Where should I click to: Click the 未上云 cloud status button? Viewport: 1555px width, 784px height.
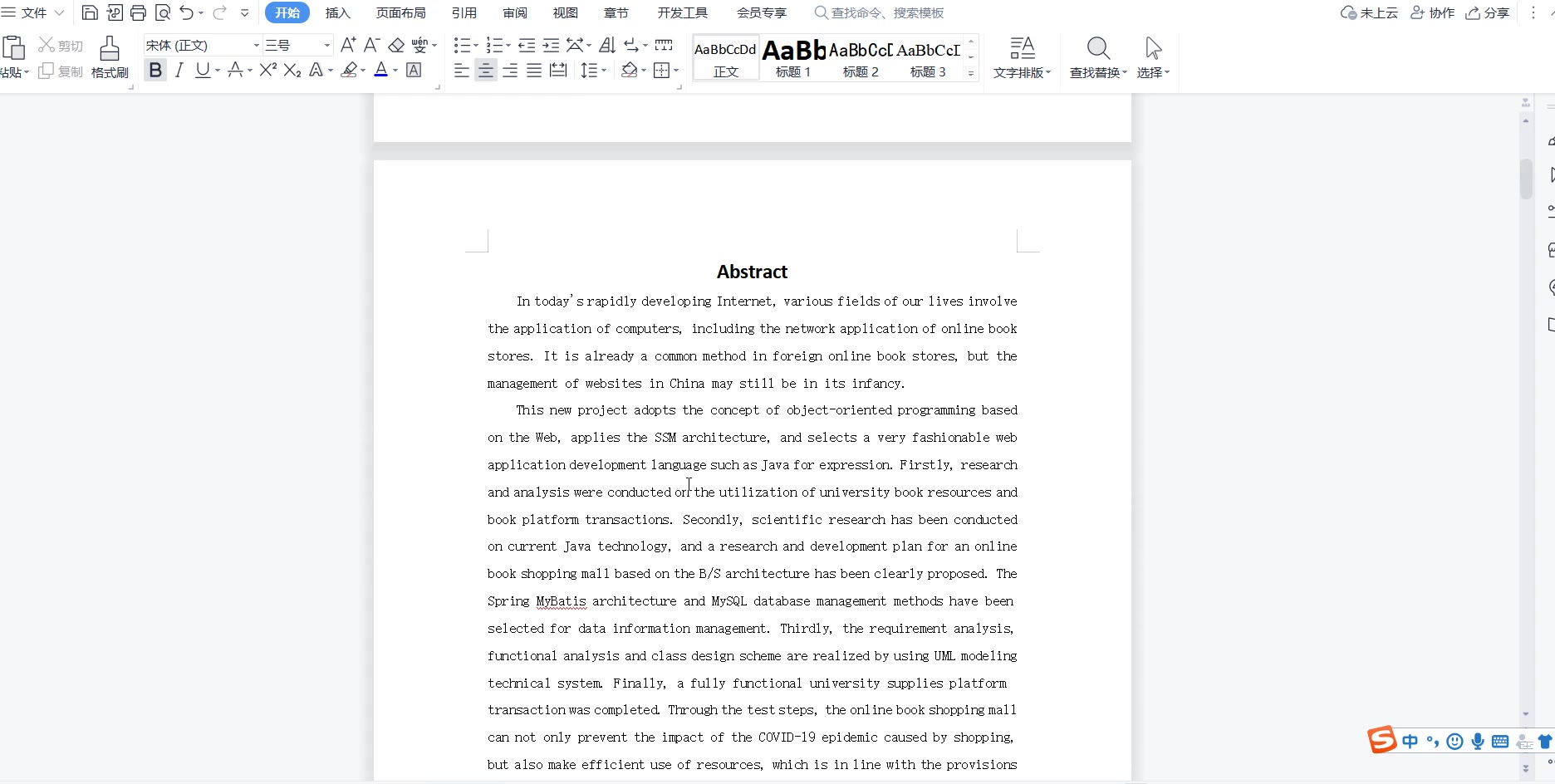1369,12
